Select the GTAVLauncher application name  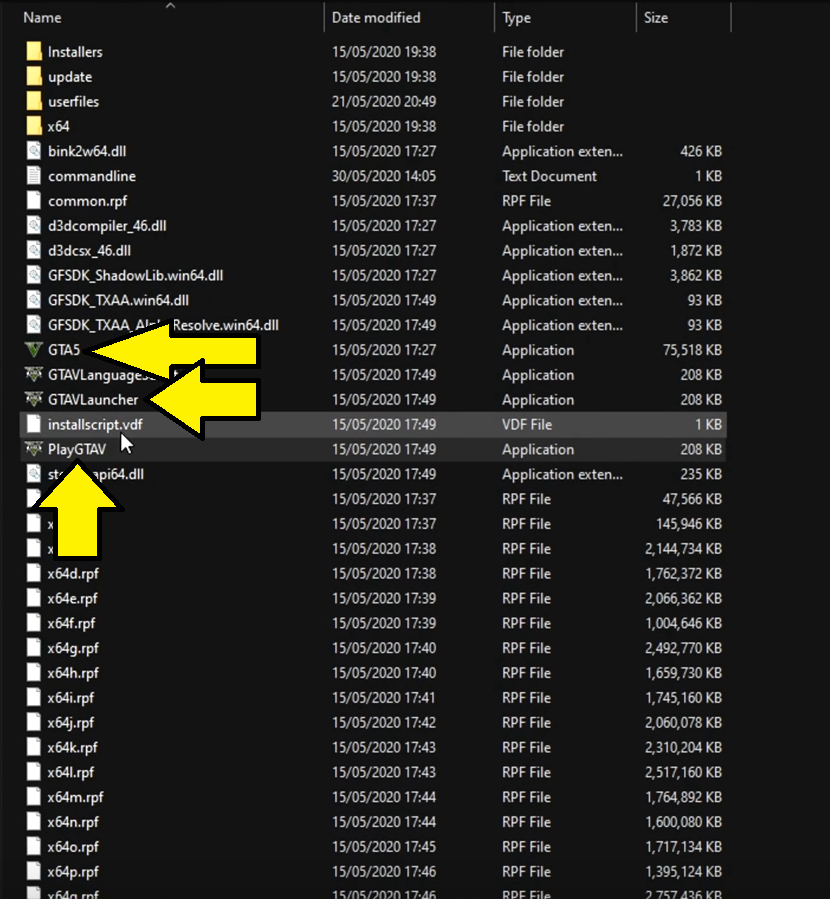[x=93, y=400]
